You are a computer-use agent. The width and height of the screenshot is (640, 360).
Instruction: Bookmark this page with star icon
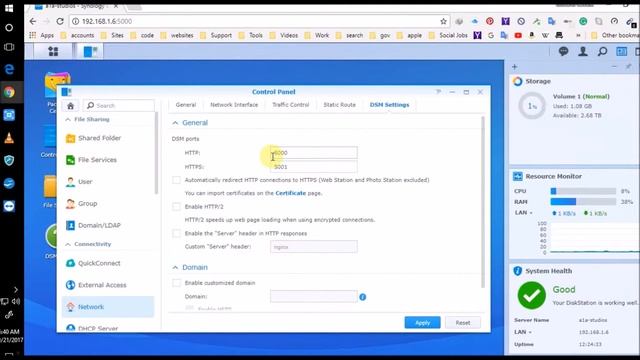443,21
